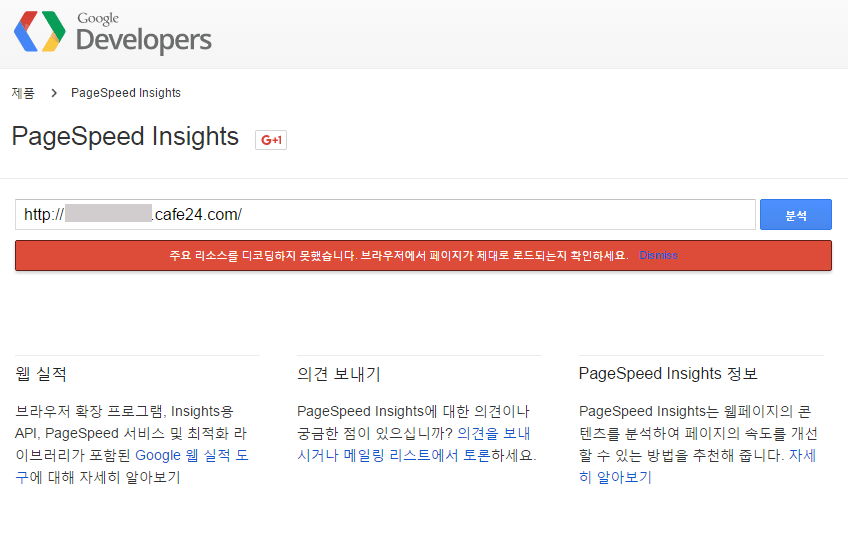Click the Developers wordmark in the header
The width and height of the screenshot is (848, 543).
tap(143, 39)
